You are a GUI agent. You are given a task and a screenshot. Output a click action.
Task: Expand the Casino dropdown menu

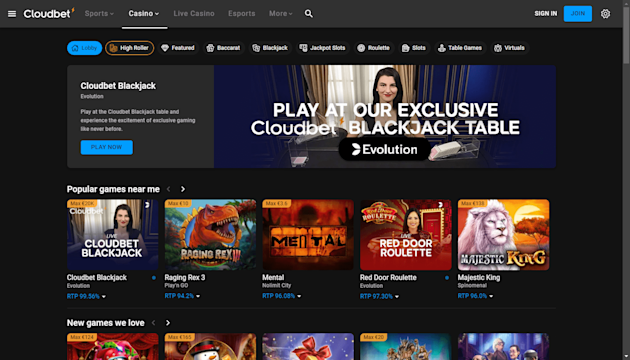pos(144,14)
